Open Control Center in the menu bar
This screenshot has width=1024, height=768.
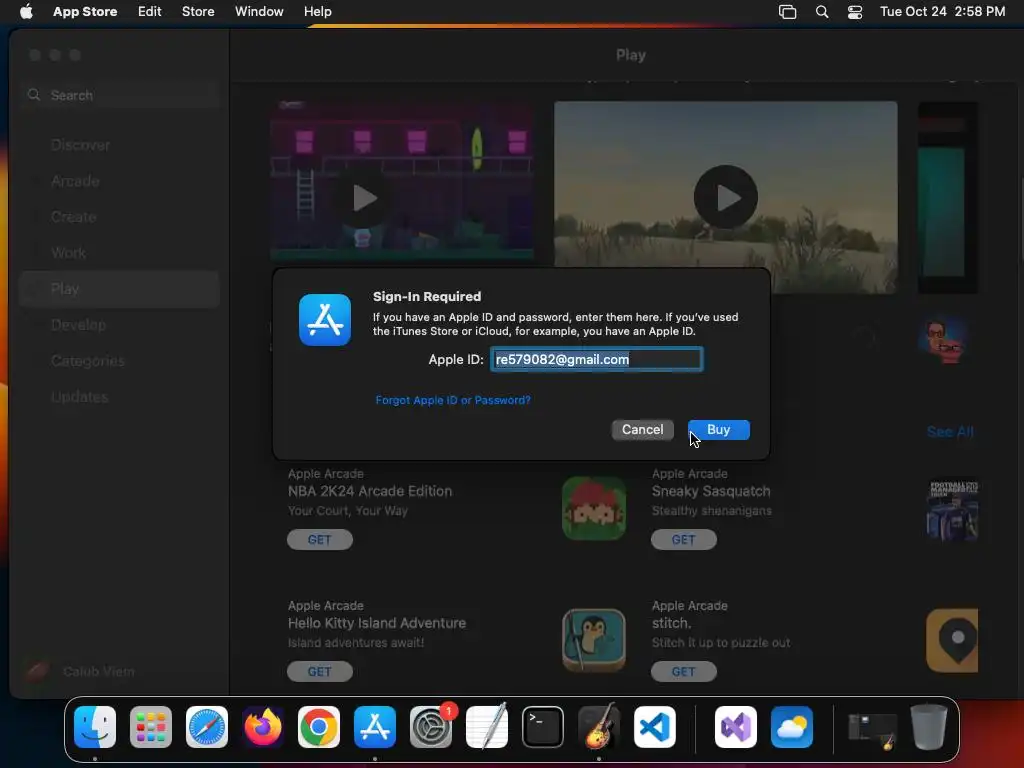pyautogui.click(x=855, y=12)
